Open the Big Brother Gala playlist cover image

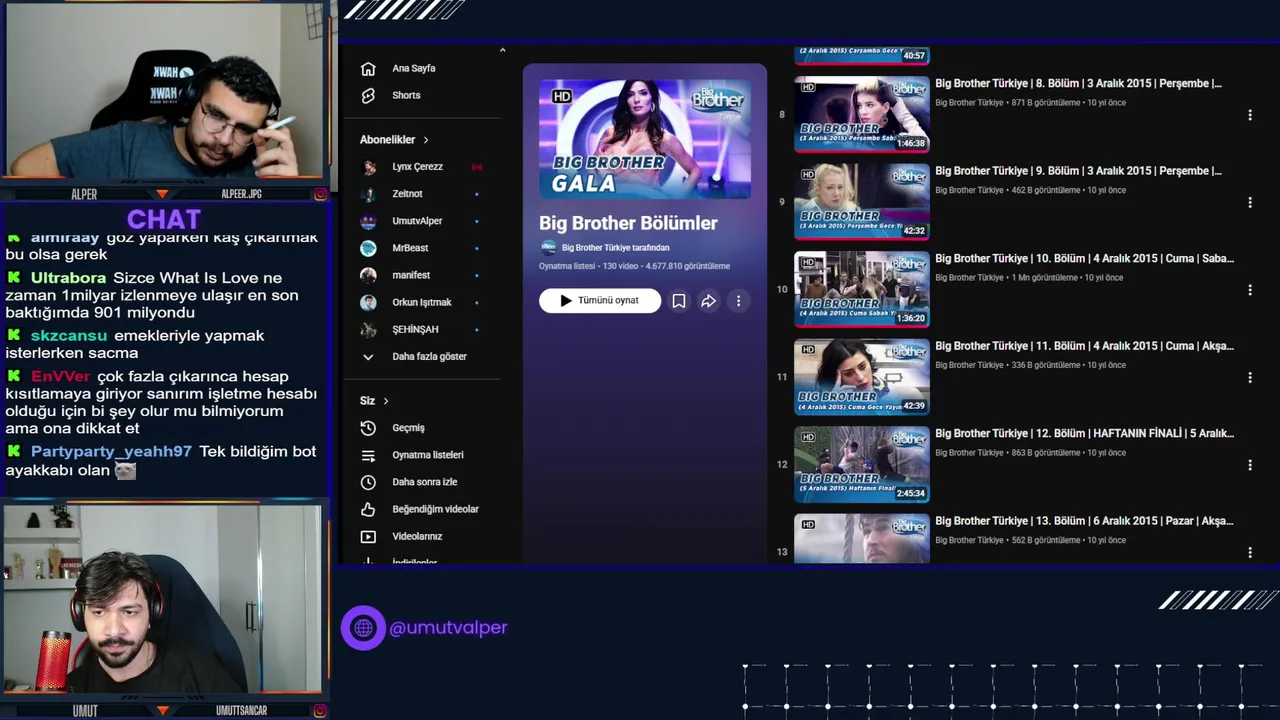click(x=645, y=139)
